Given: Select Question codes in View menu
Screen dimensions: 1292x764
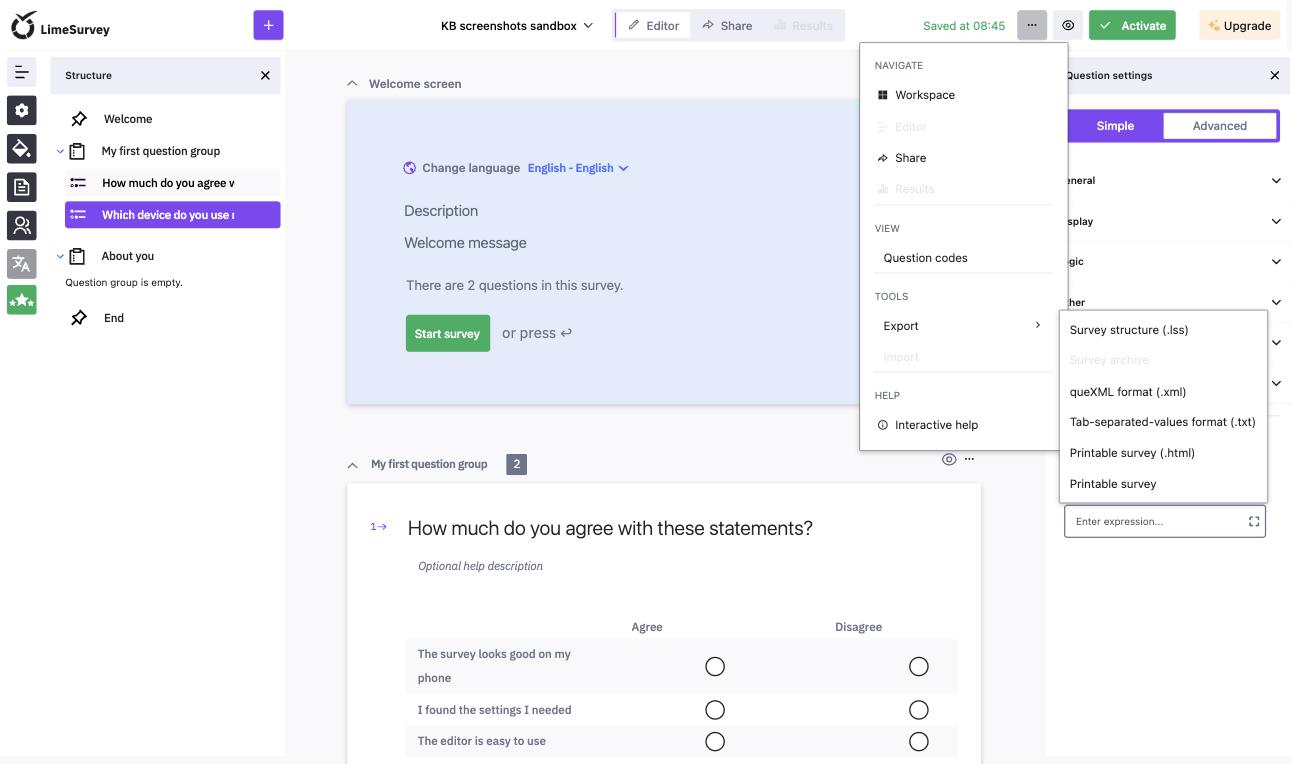Looking at the screenshot, I should (x=925, y=258).
